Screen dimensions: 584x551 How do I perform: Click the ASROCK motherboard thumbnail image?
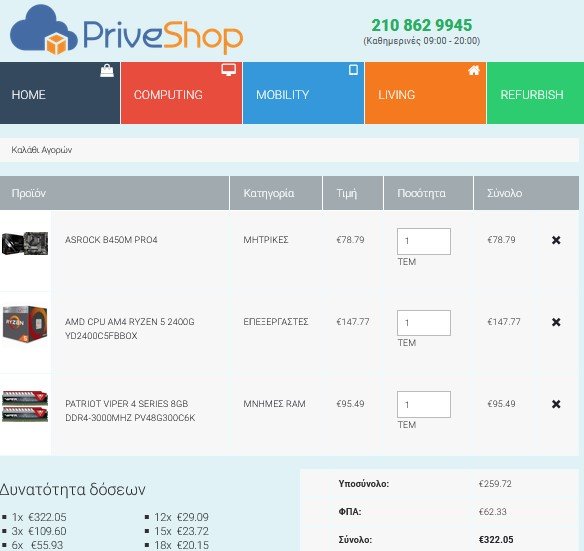(x=25, y=243)
